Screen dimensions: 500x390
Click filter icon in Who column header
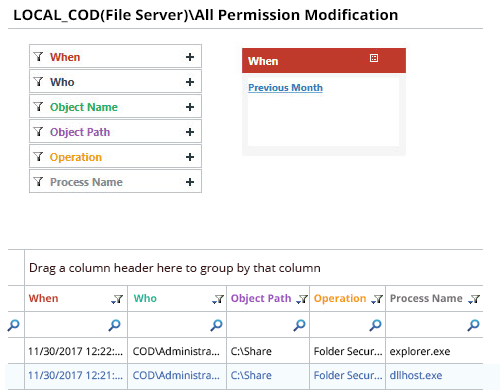218,299
